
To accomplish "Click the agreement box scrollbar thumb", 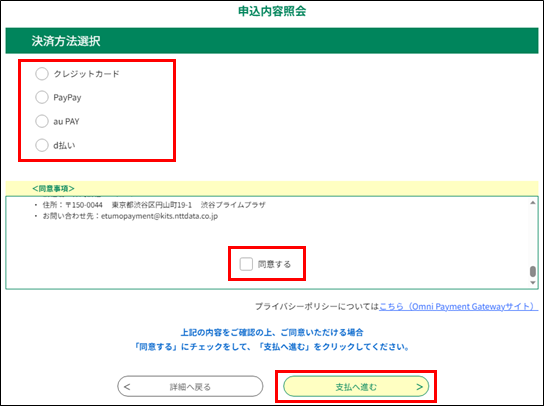I will [533, 271].
